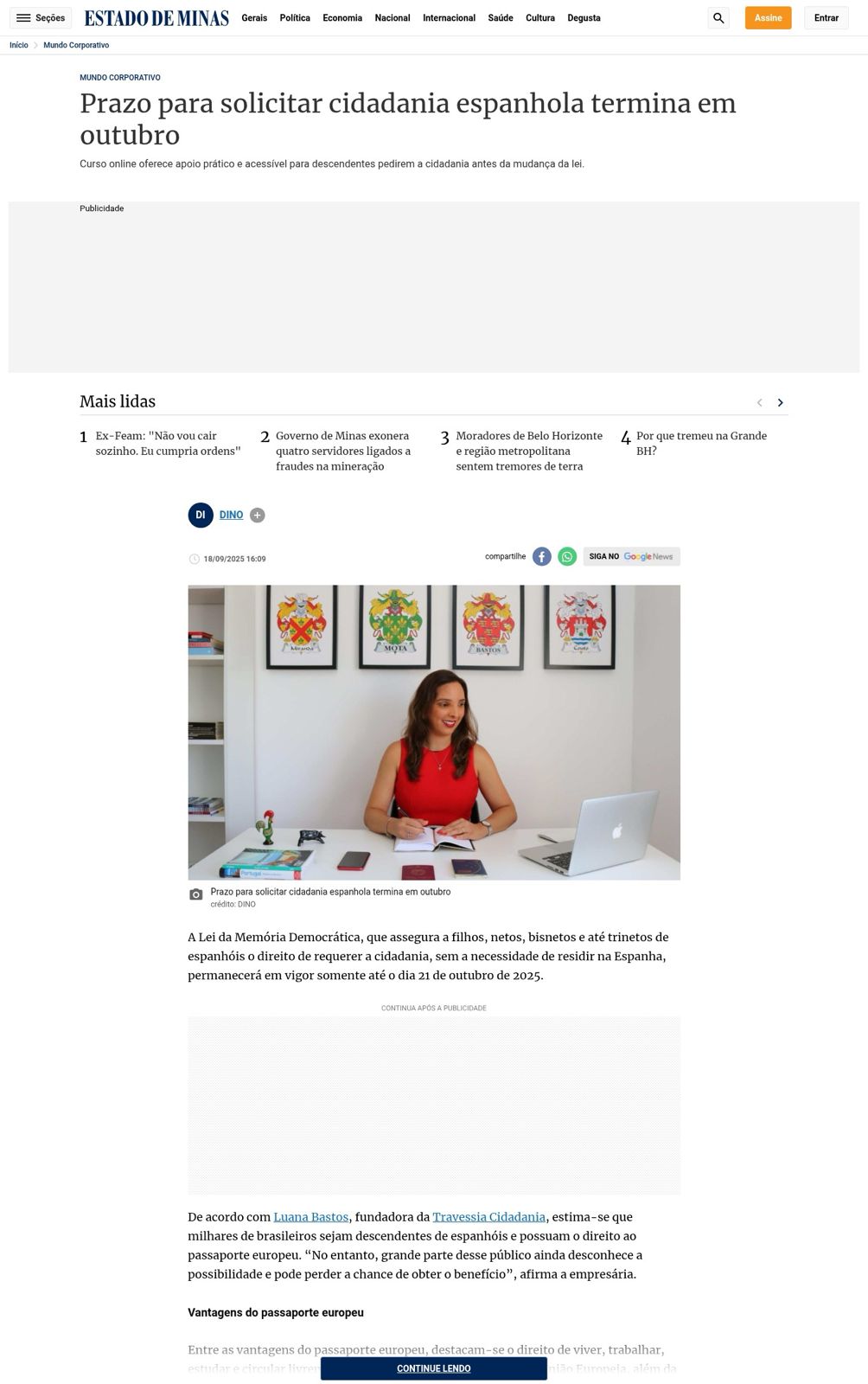Open the Política section
The image size is (868, 1384).
click(295, 18)
